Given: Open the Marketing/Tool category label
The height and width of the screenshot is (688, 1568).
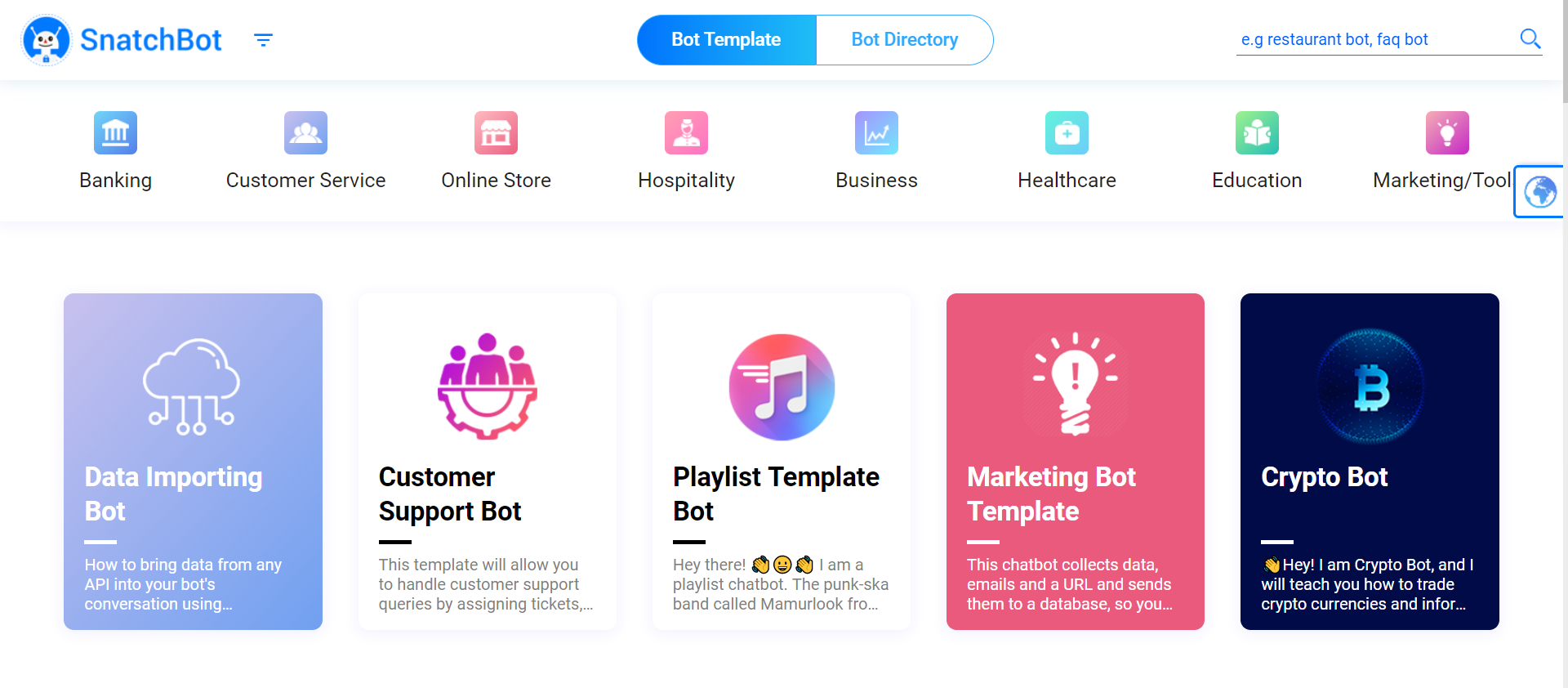Looking at the screenshot, I should pyautogui.click(x=1442, y=181).
